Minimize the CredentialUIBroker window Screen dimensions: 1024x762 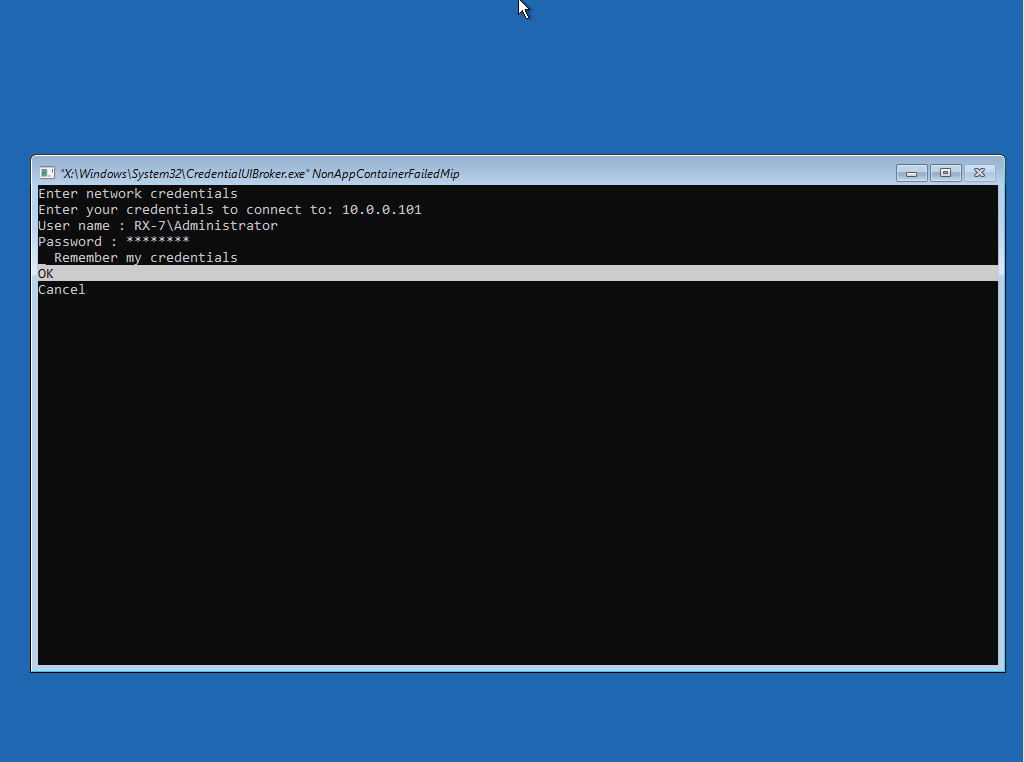(912, 173)
